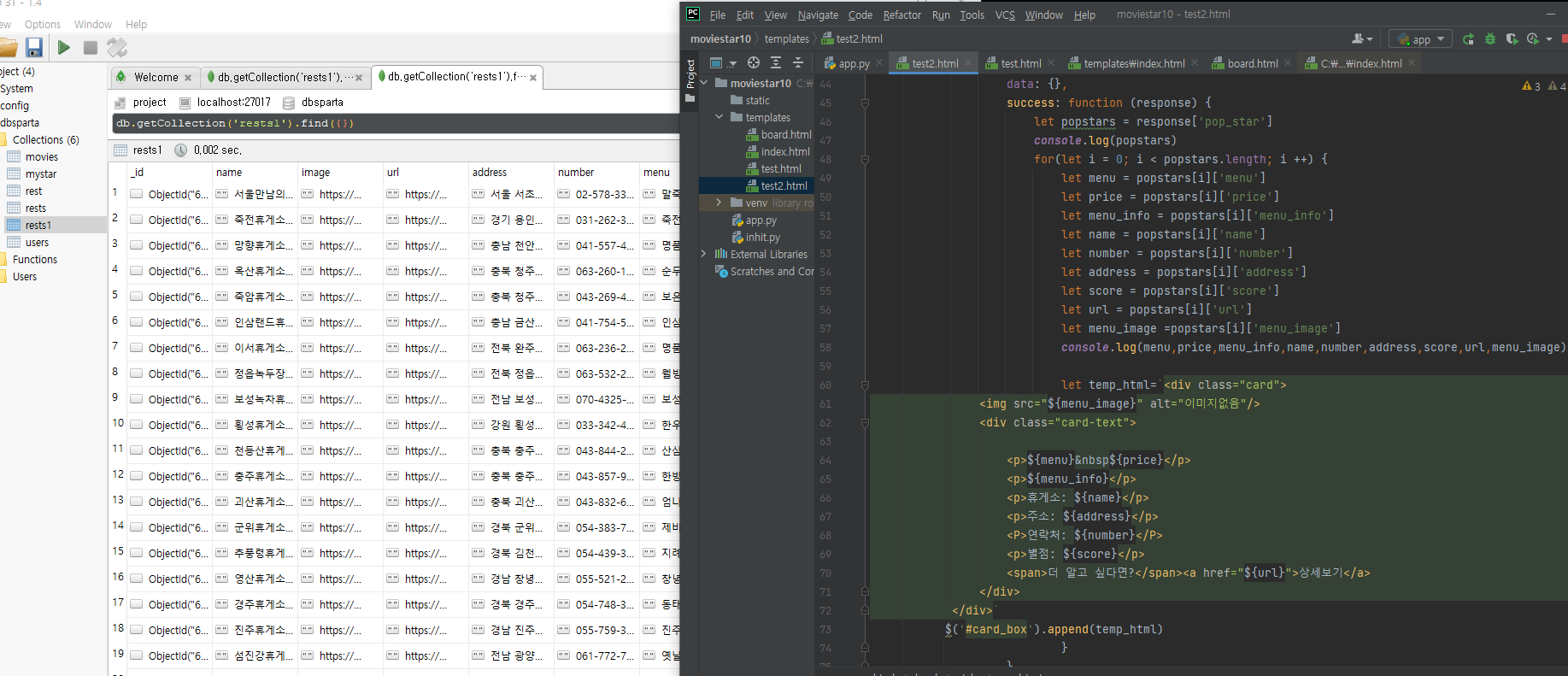Click the templates breadcrumb in PyCharm navigation bar
The image size is (1568, 676).
coord(786,38)
